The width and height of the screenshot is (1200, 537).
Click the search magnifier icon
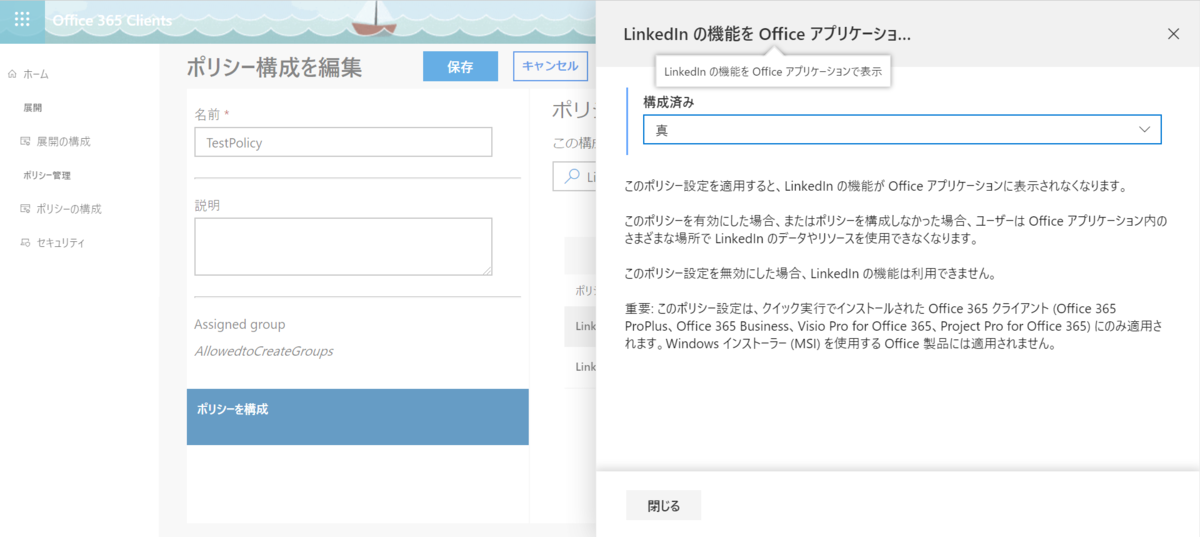pyautogui.click(x=572, y=176)
